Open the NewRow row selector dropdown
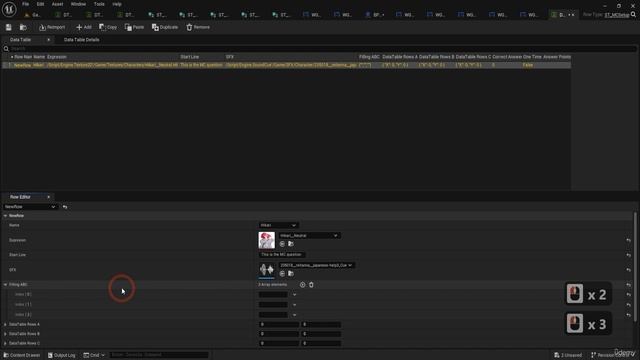Image resolution: width=640 pixels, height=360 pixels. (29, 207)
